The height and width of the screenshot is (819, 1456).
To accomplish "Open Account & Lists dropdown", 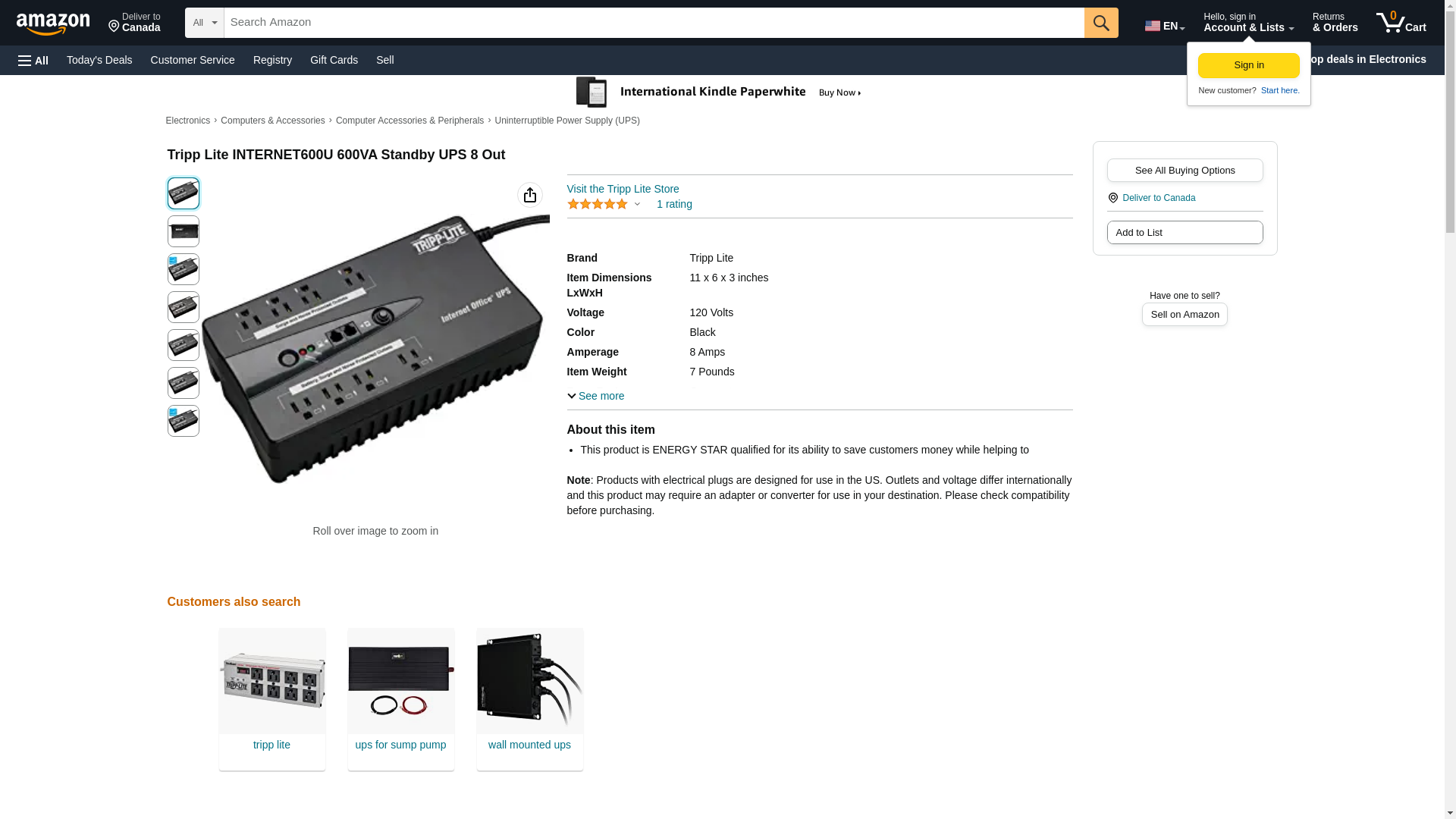I will pyautogui.click(x=1248, y=23).
